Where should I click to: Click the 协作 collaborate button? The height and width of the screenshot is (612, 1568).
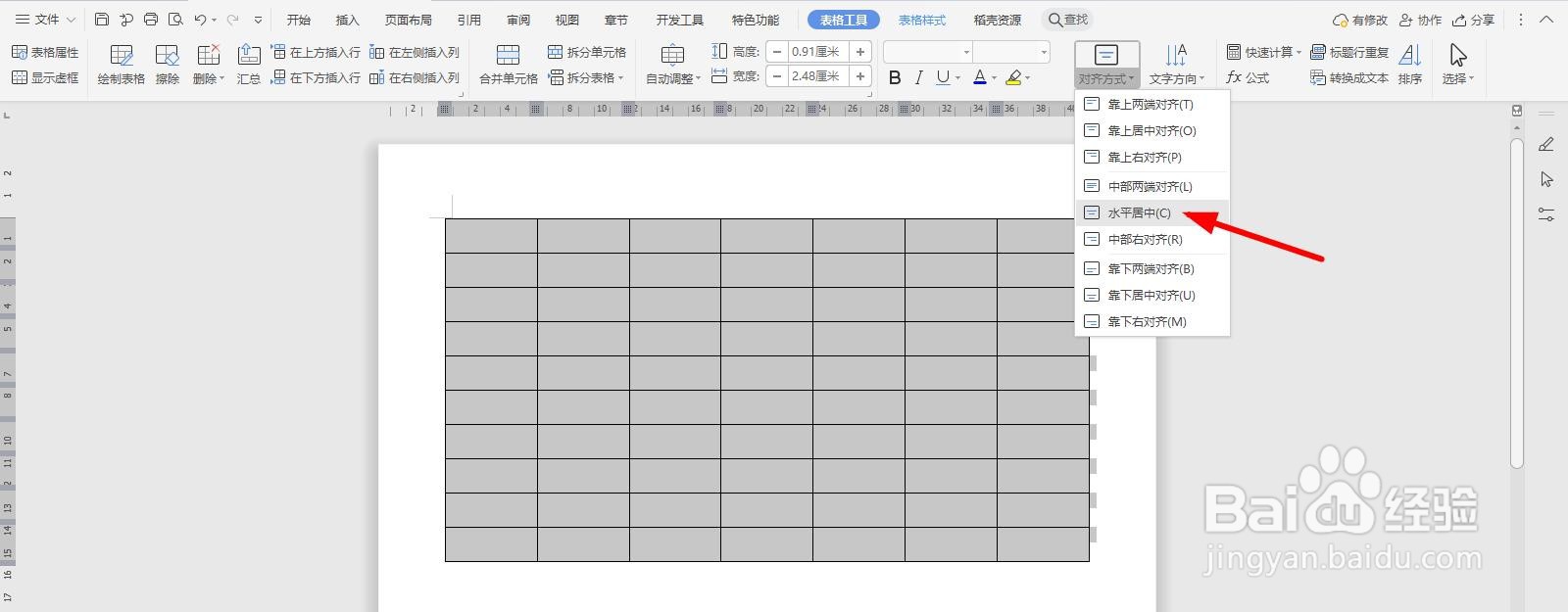[x=1420, y=20]
